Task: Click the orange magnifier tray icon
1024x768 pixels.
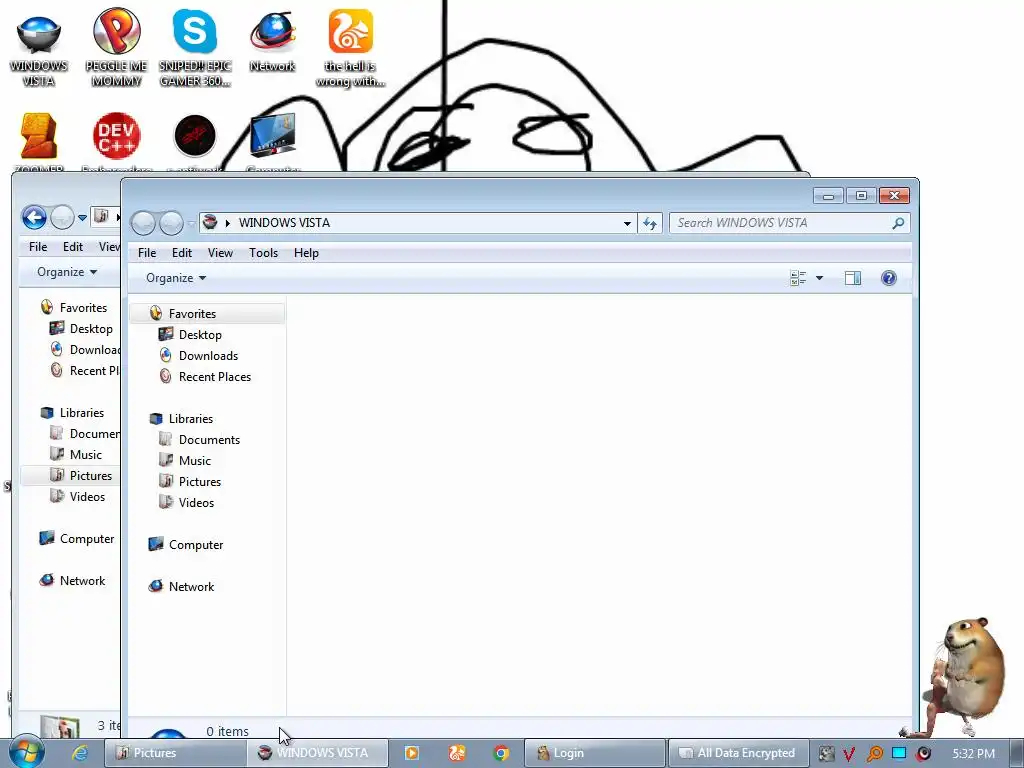Action: pos(874,754)
